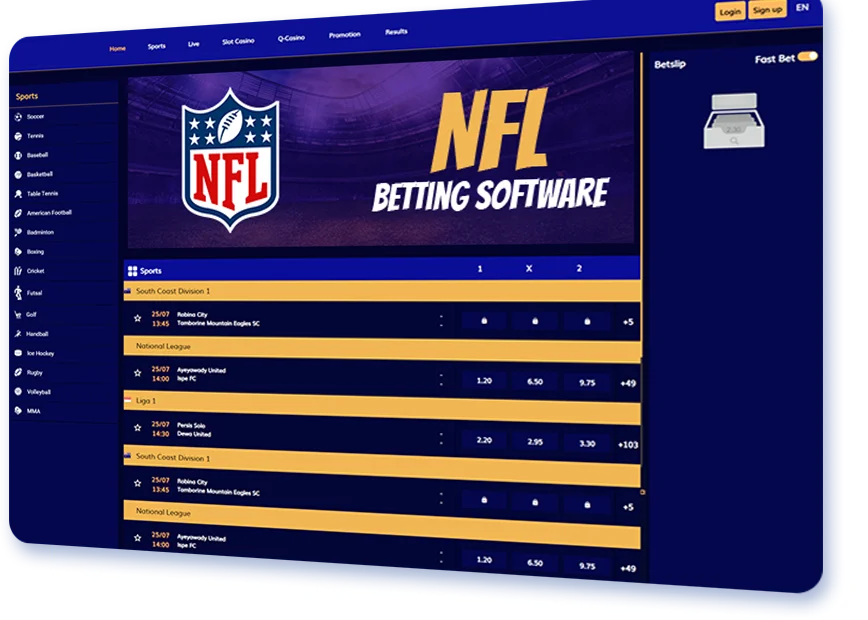Viewport: 868px width, 620px height.
Task: Click the Login button
Action: [x=730, y=12]
